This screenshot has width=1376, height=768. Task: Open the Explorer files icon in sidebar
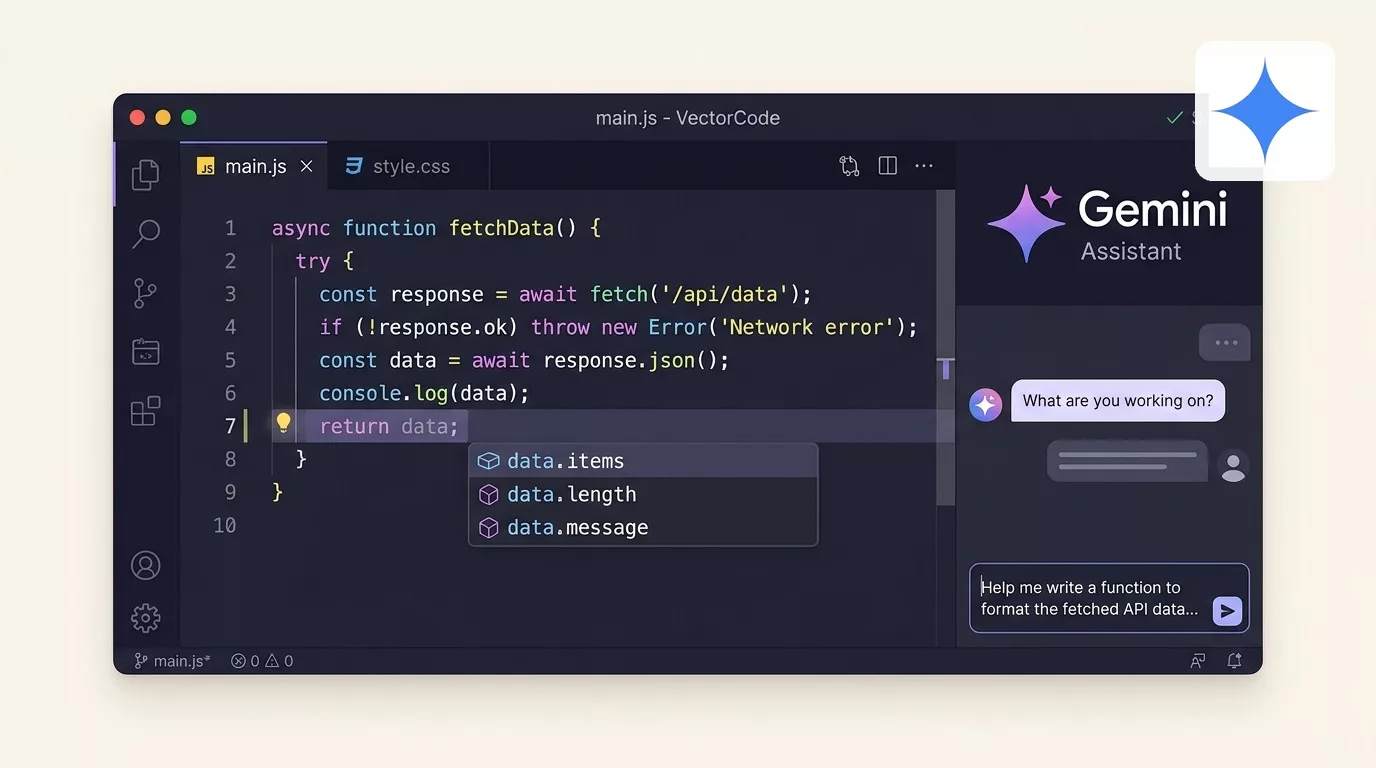[x=146, y=175]
